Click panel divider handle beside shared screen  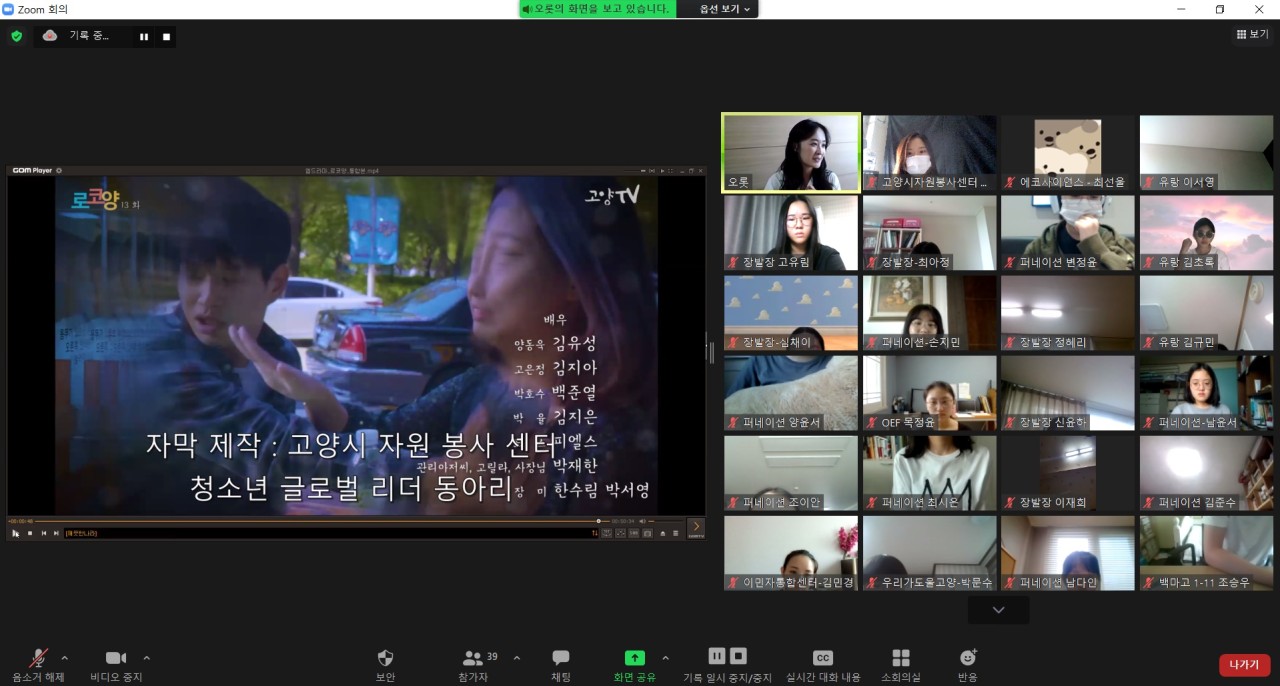(712, 352)
